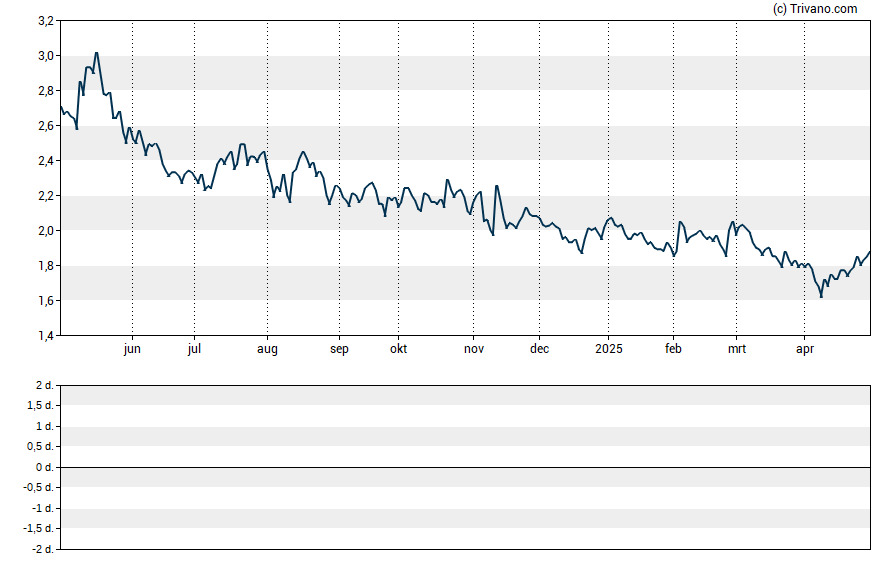The height and width of the screenshot is (565, 888).
Task: Click the 'feb' month label
Action: click(x=673, y=349)
